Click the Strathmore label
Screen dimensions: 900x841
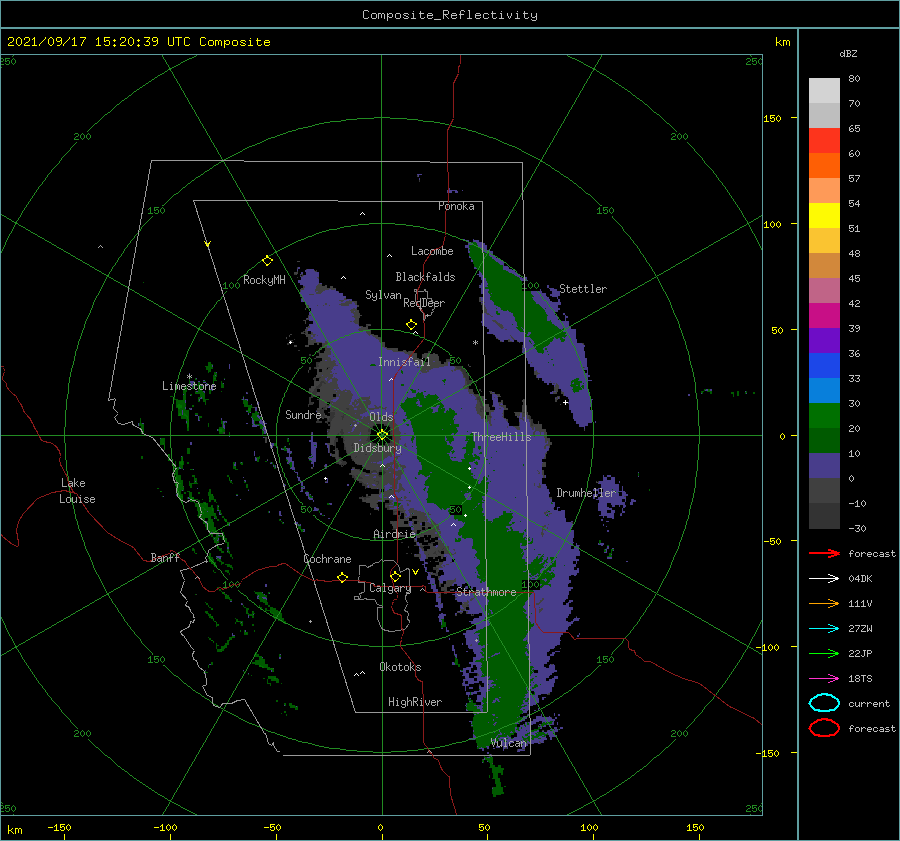(486, 592)
